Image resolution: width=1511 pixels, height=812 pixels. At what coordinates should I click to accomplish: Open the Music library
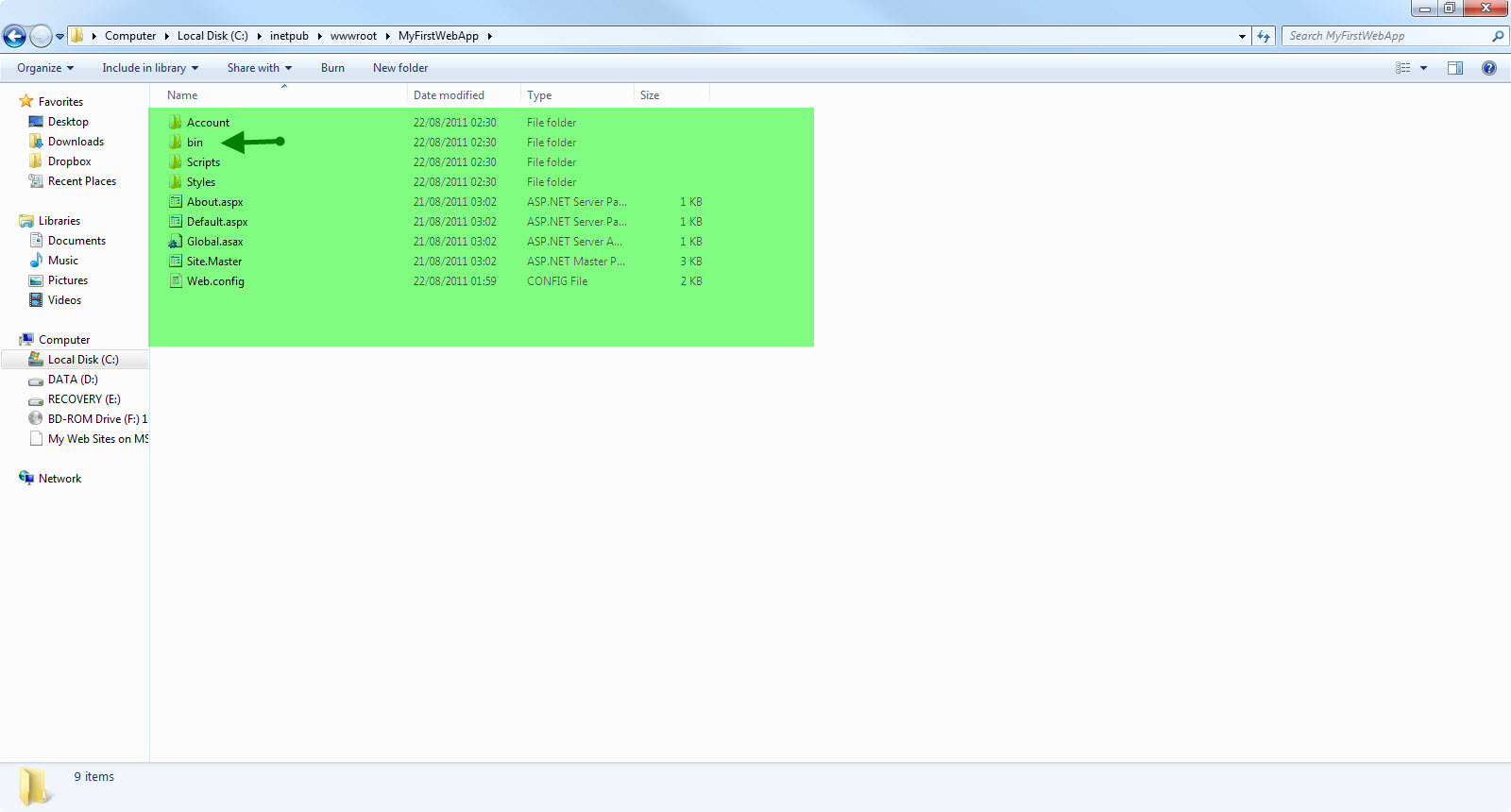point(63,261)
